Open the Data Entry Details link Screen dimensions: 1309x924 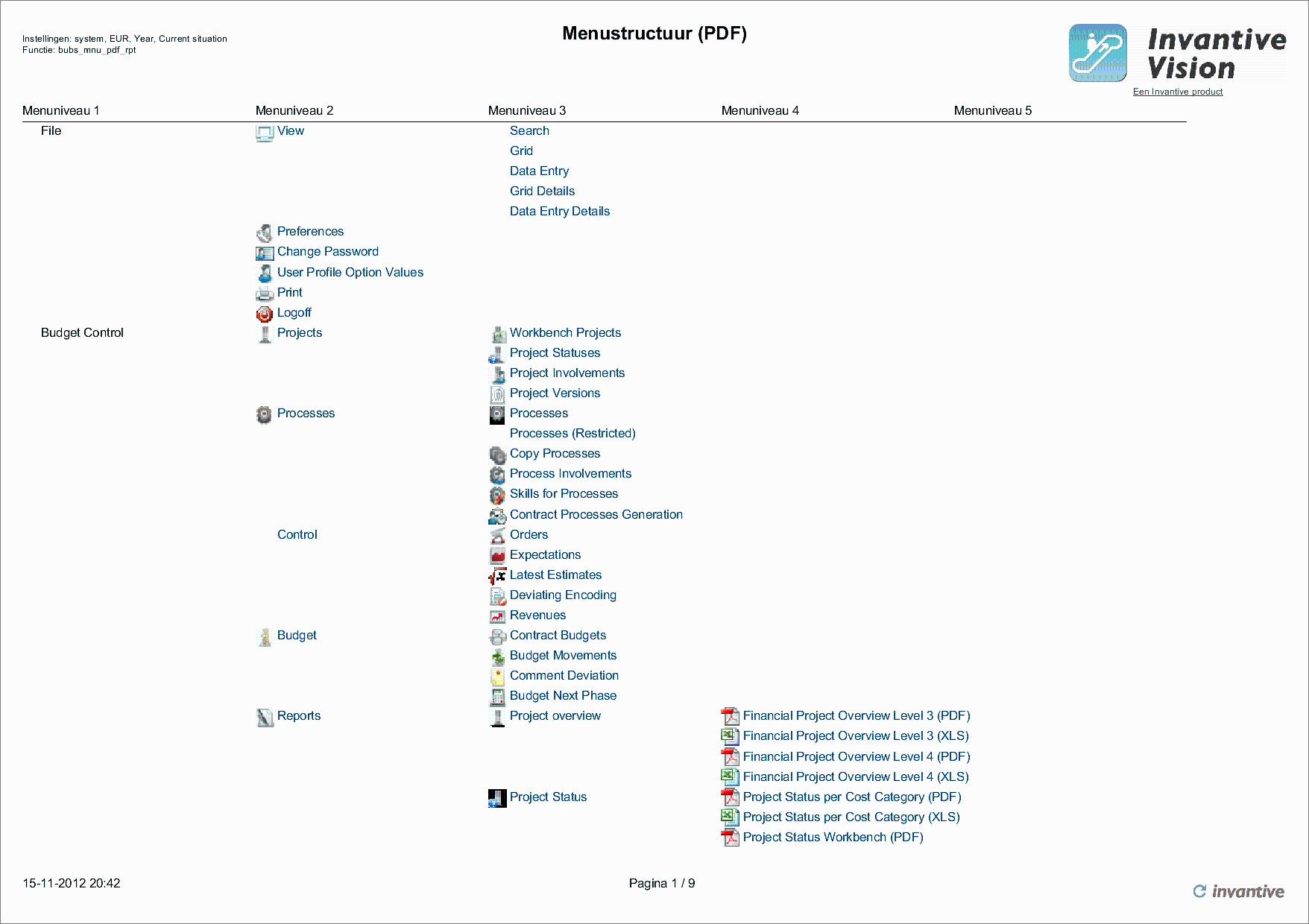pyautogui.click(x=560, y=211)
